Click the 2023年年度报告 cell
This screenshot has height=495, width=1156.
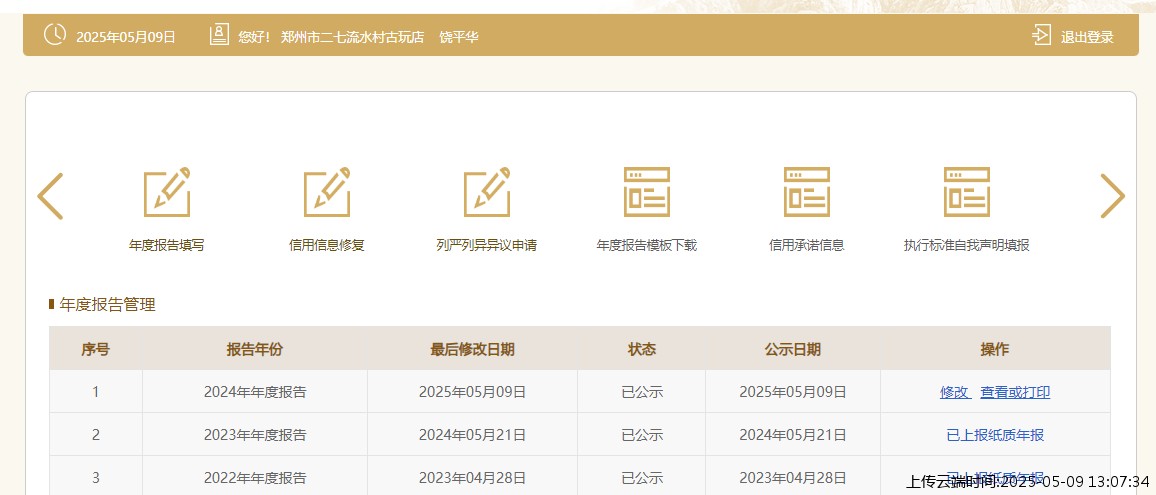click(x=255, y=435)
